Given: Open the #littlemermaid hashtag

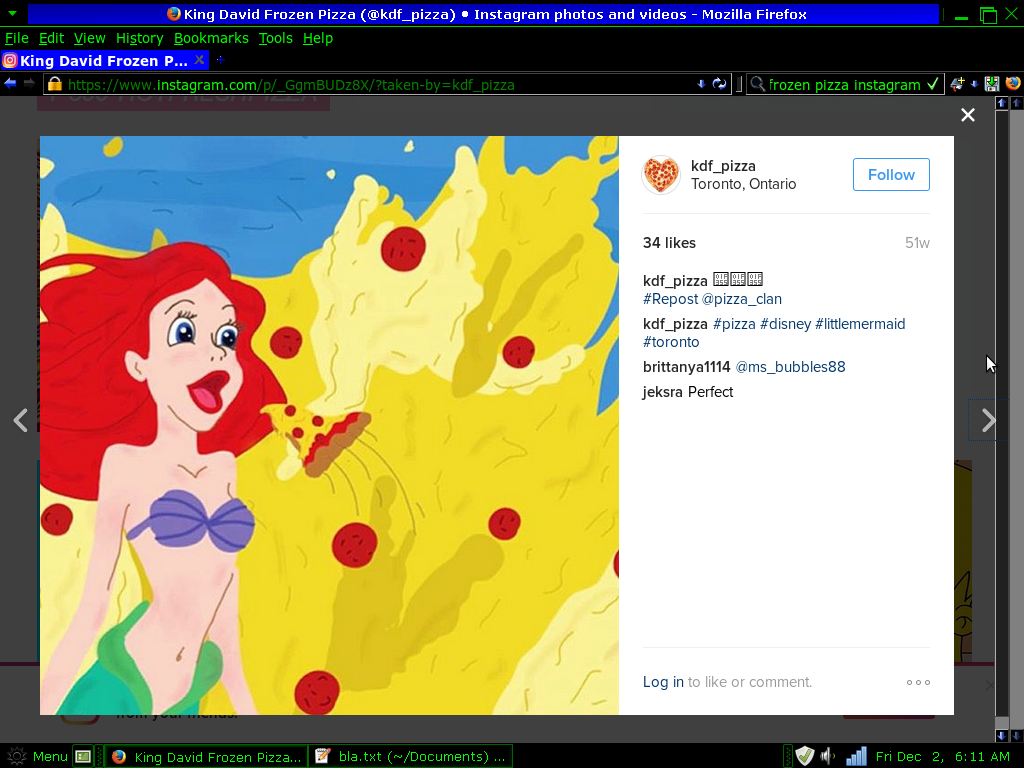Looking at the screenshot, I should coord(859,324).
